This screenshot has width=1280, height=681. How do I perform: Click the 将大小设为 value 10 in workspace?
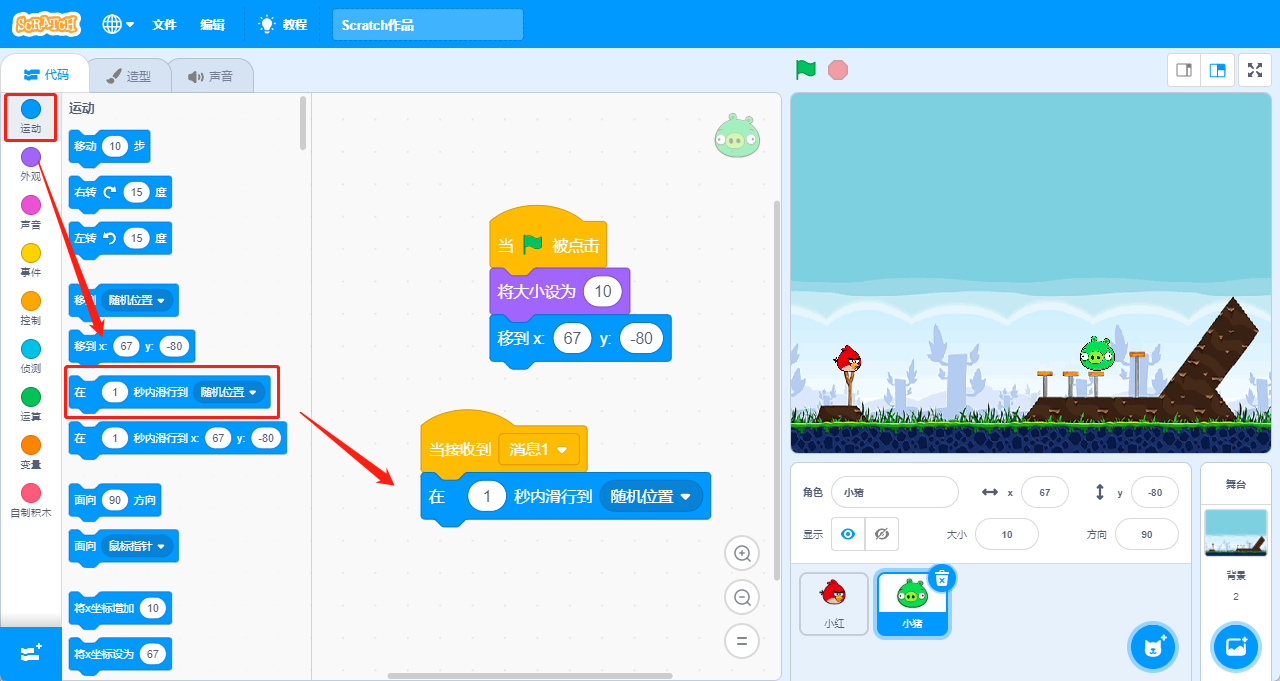(x=603, y=292)
